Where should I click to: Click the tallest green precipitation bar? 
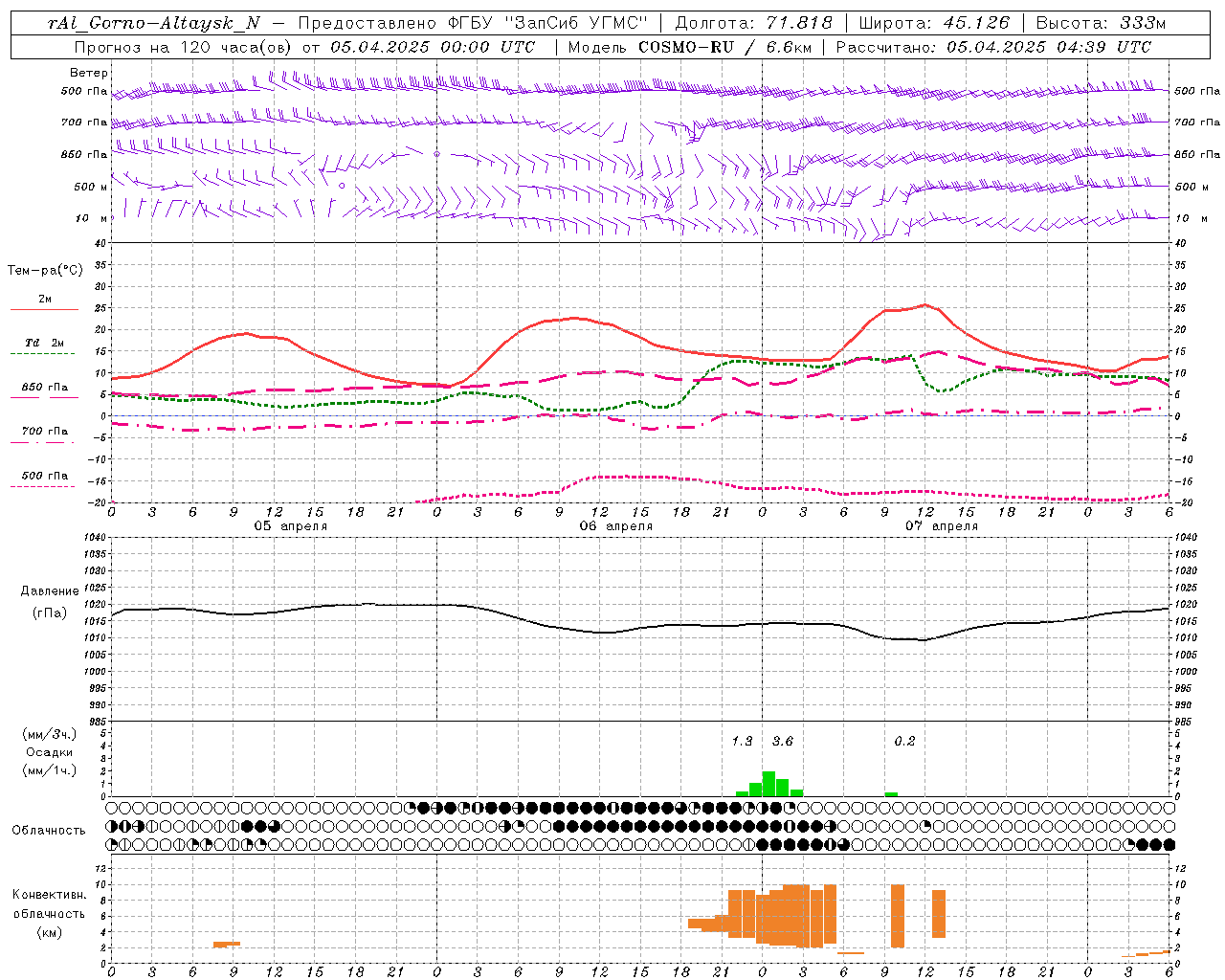pos(768,784)
